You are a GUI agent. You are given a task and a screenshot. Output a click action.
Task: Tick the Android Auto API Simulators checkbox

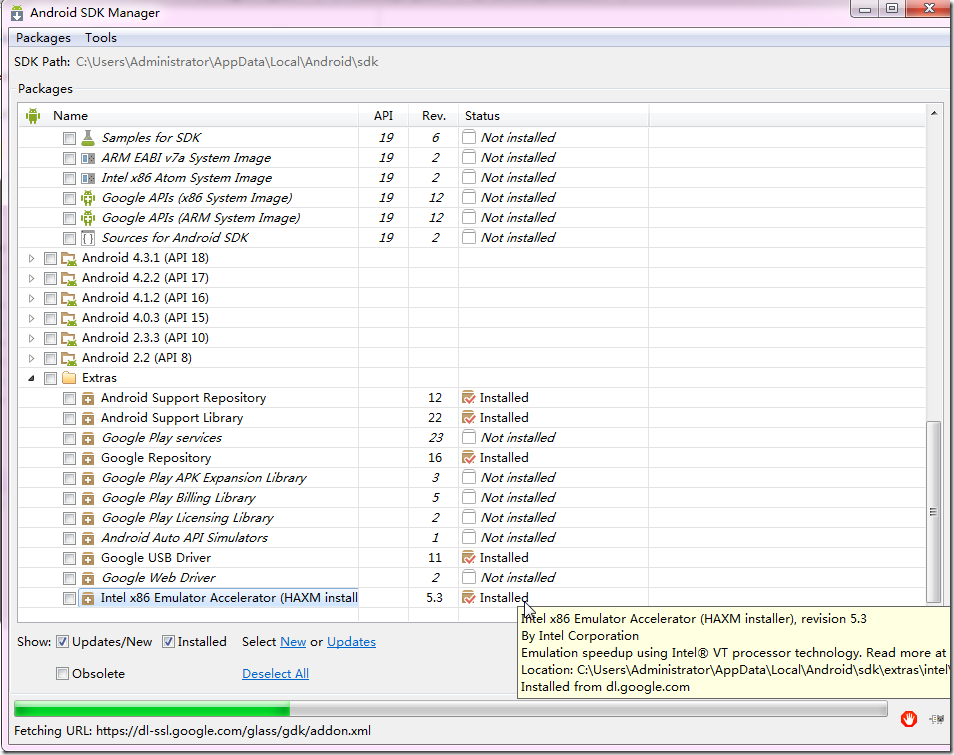(69, 538)
